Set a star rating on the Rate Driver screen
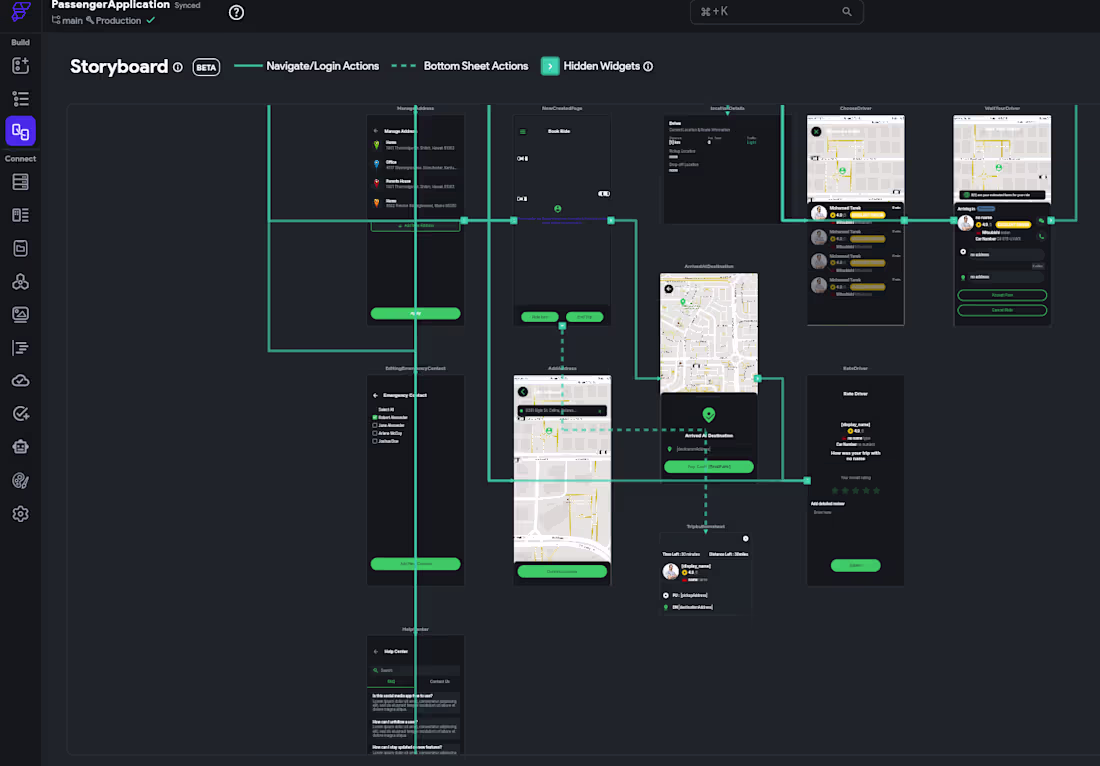Image resolution: width=1100 pixels, height=766 pixels. (855, 489)
